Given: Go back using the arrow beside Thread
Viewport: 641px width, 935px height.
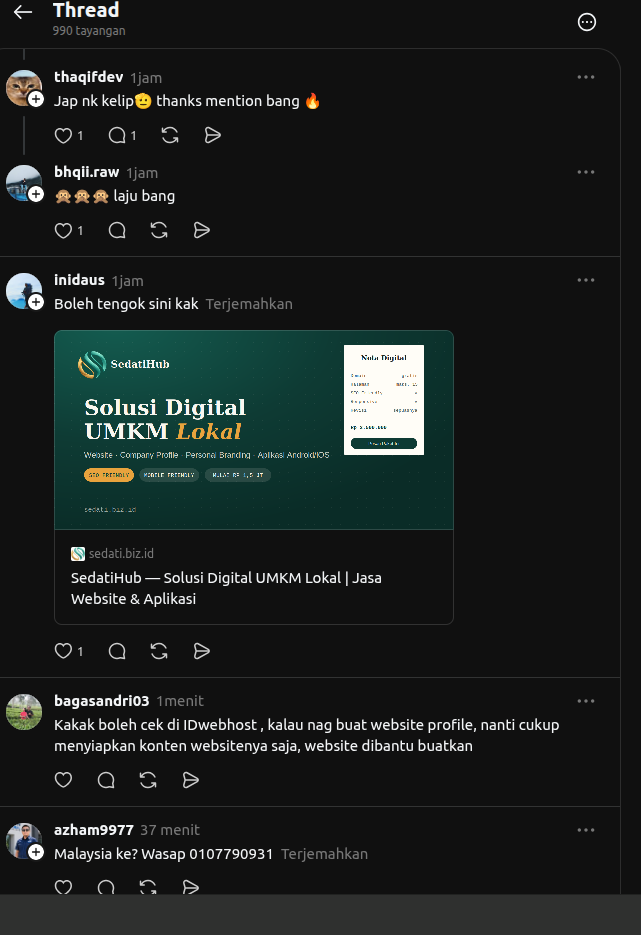Looking at the screenshot, I should pyautogui.click(x=23, y=12).
